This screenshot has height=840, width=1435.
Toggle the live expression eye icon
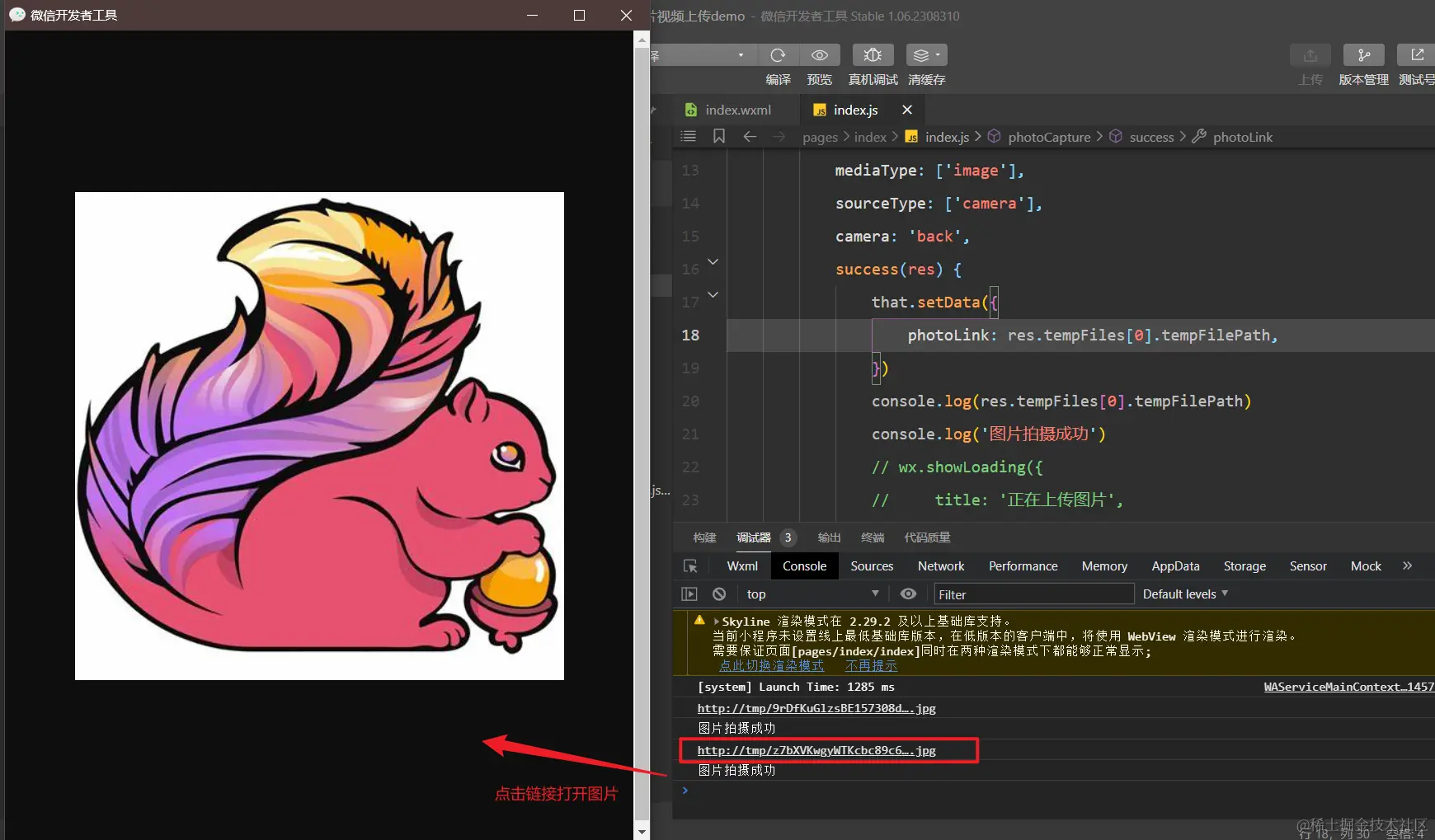pos(908,594)
